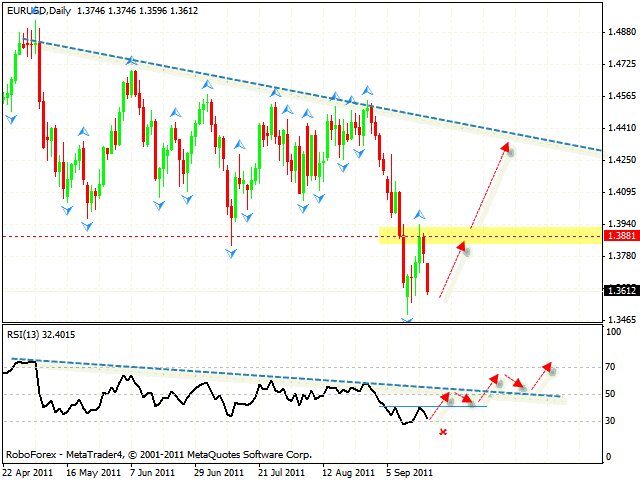Click the EURUSD,Daily chart title
Screen dimensions: 640x480
click(x=38, y=7)
